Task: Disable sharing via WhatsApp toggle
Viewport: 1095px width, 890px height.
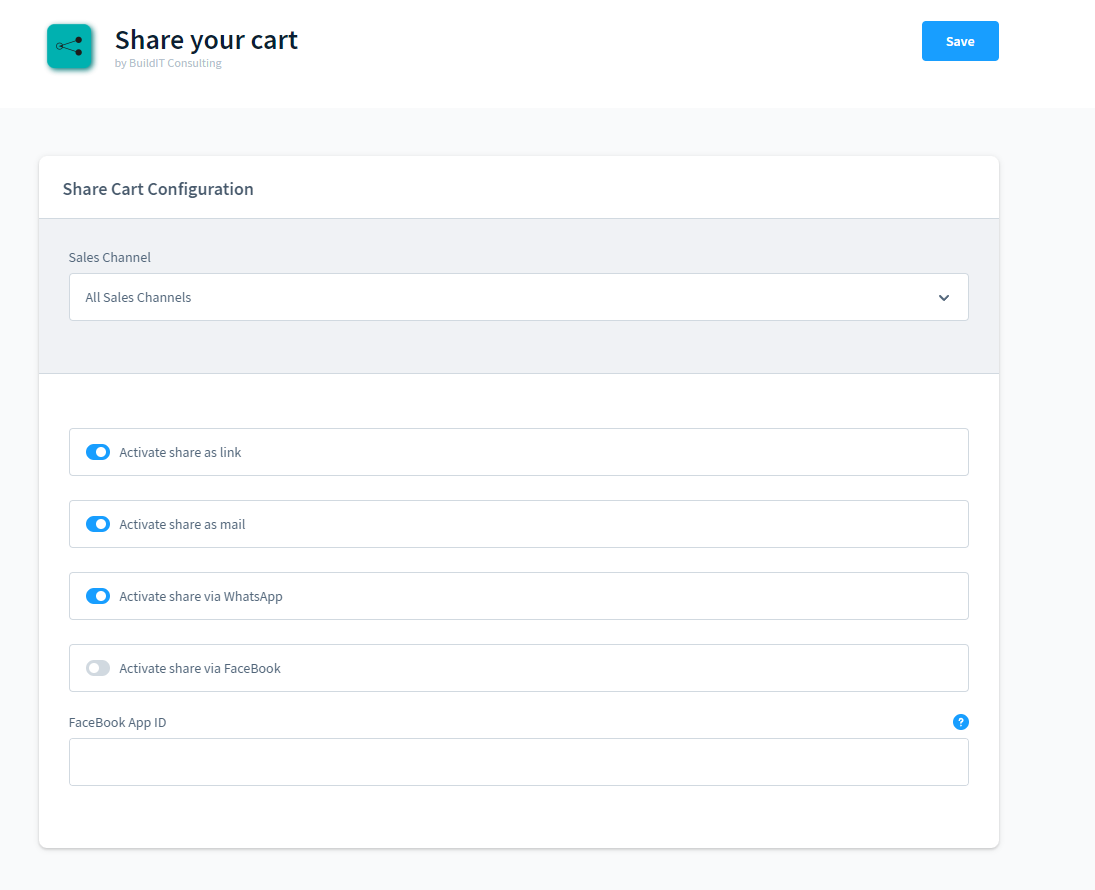Action: [x=98, y=596]
